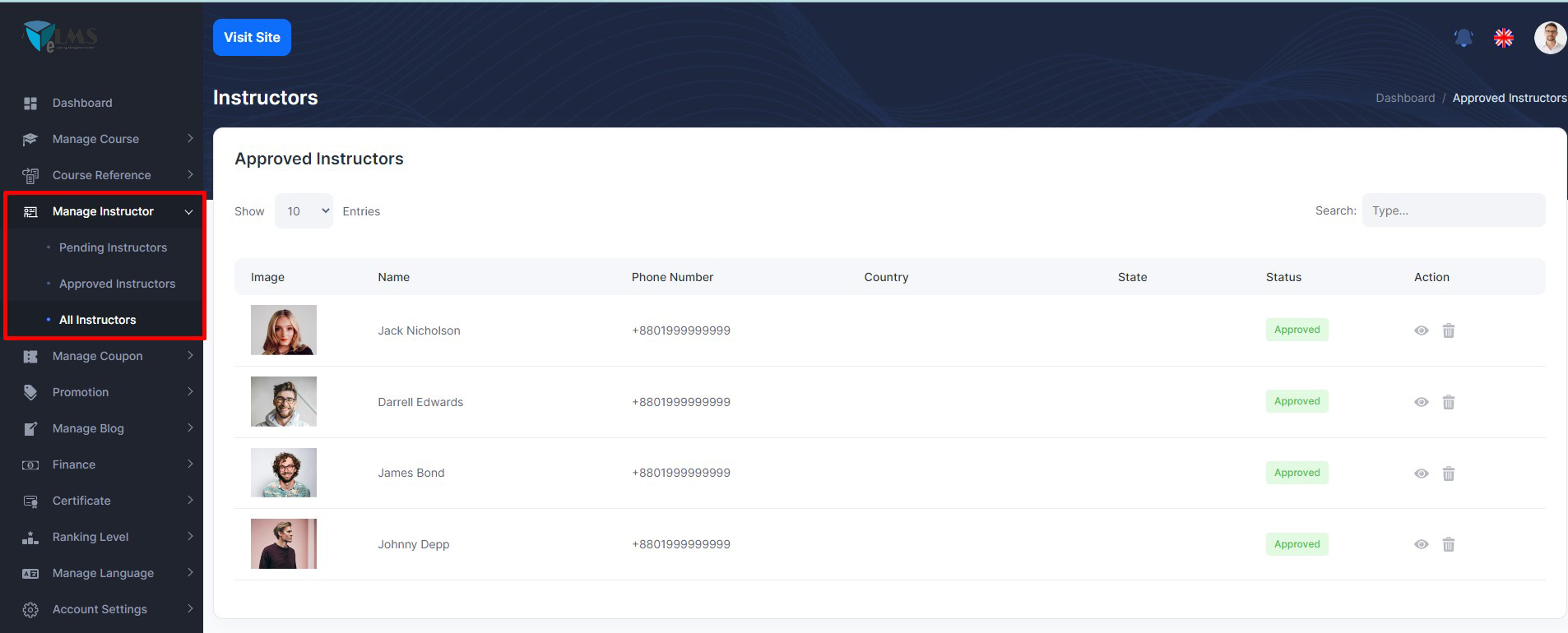Click trash icon in Johnny Depp row
The height and width of the screenshot is (633, 1568).
pyautogui.click(x=1448, y=544)
